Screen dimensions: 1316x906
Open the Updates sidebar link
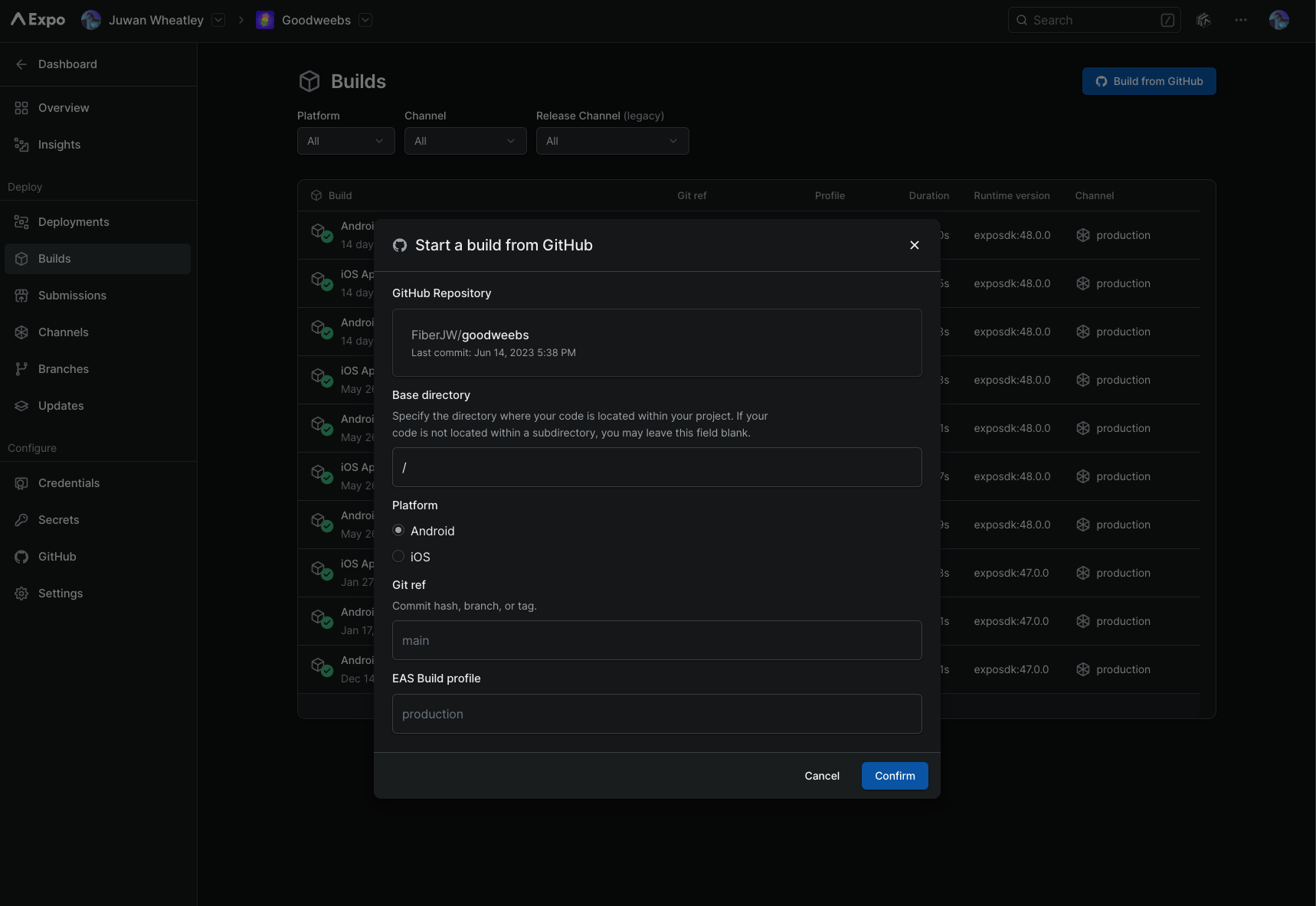(98, 406)
